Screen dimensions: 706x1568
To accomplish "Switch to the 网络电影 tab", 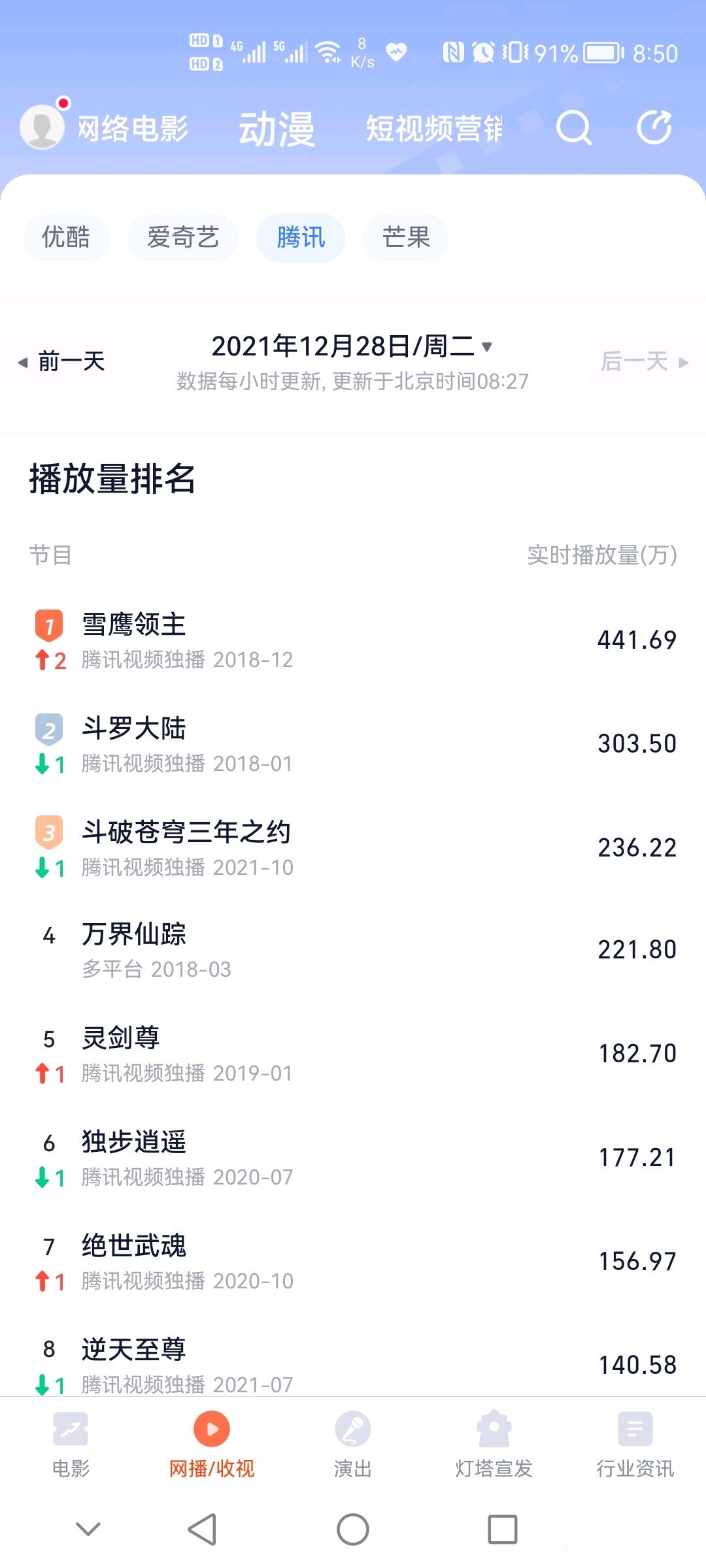I will [133, 128].
